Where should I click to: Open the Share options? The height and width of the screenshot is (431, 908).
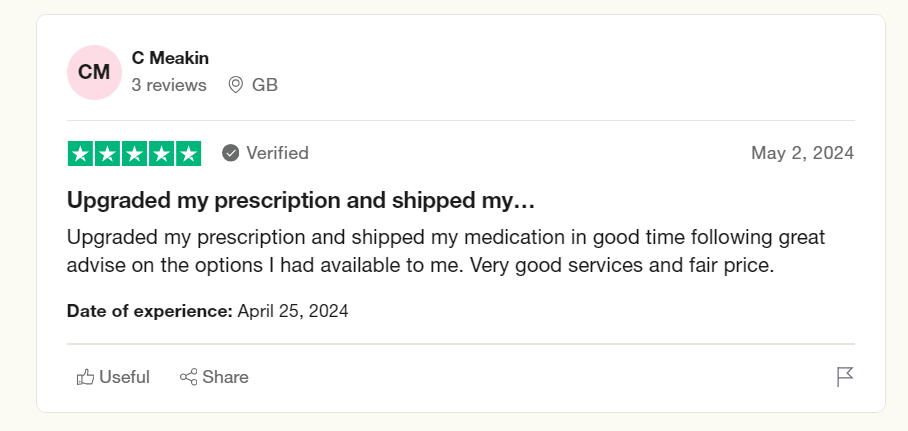(x=214, y=377)
